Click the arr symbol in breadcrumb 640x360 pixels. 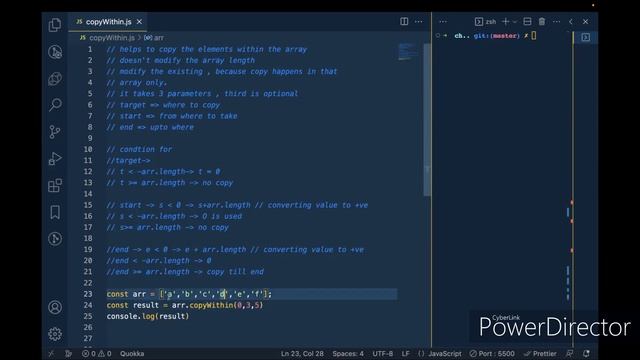click(x=159, y=38)
